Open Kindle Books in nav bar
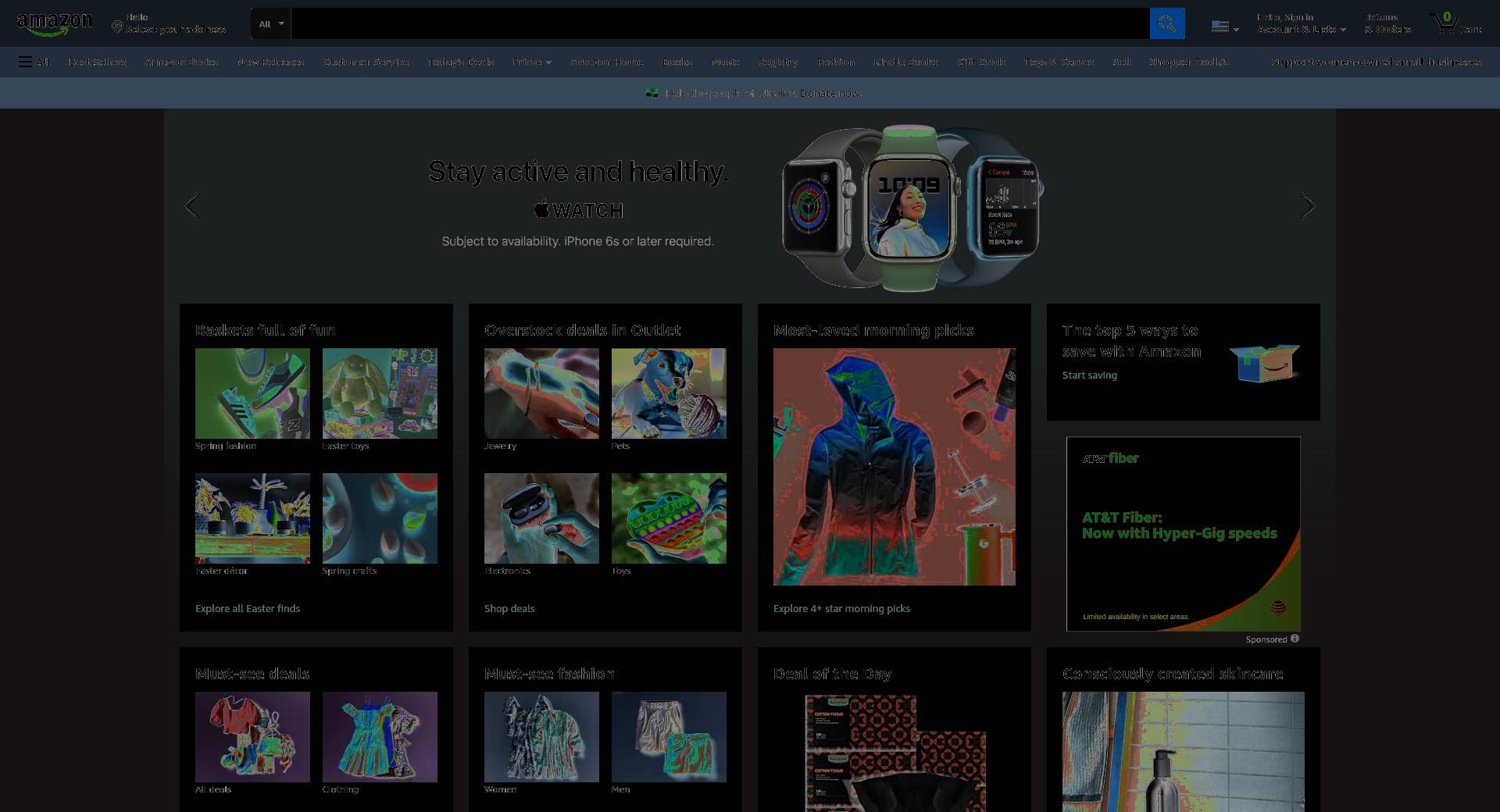The width and height of the screenshot is (1500, 812). [905, 62]
